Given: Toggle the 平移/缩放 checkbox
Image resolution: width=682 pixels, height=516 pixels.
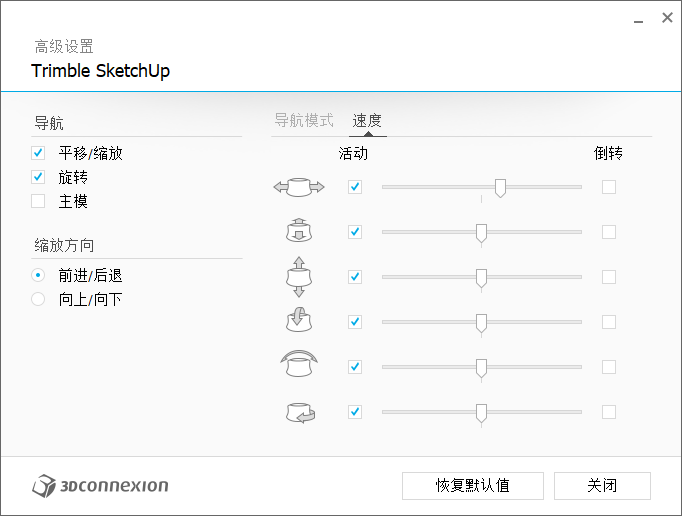Looking at the screenshot, I should tap(38, 153).
